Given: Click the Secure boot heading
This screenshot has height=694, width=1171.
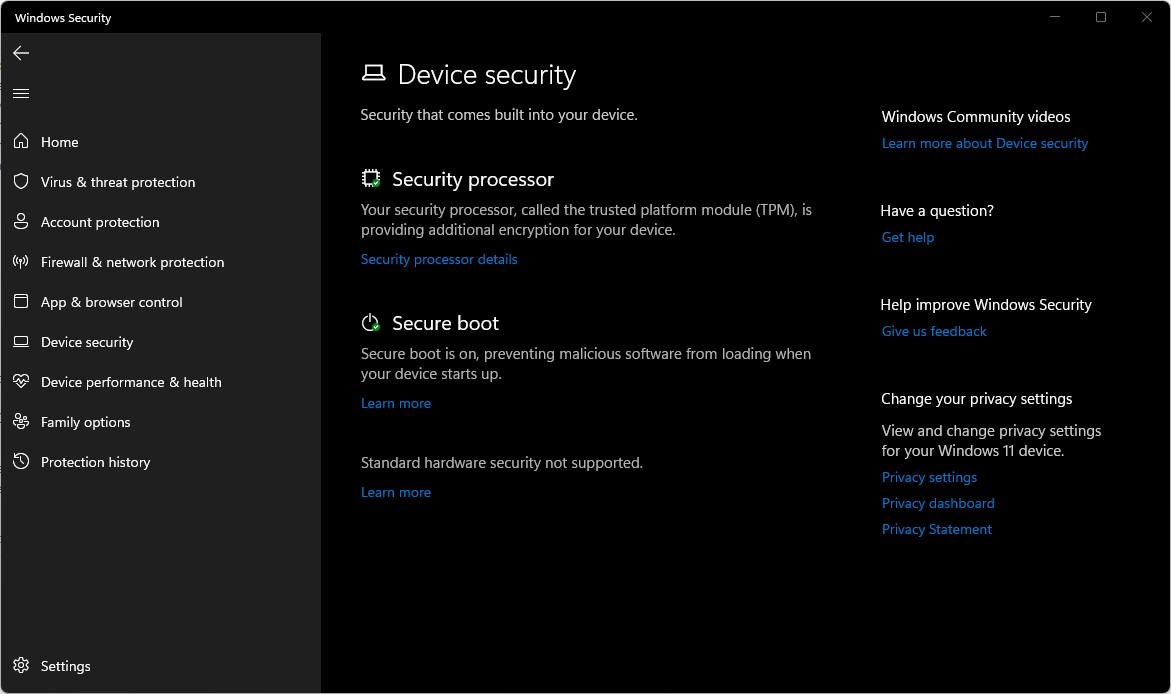Looking at the screenshot, I should click(445, 323).
